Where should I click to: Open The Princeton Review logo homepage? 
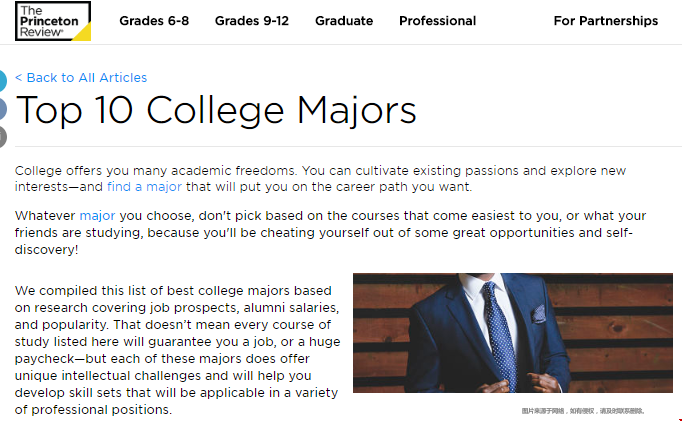[53, 21]
